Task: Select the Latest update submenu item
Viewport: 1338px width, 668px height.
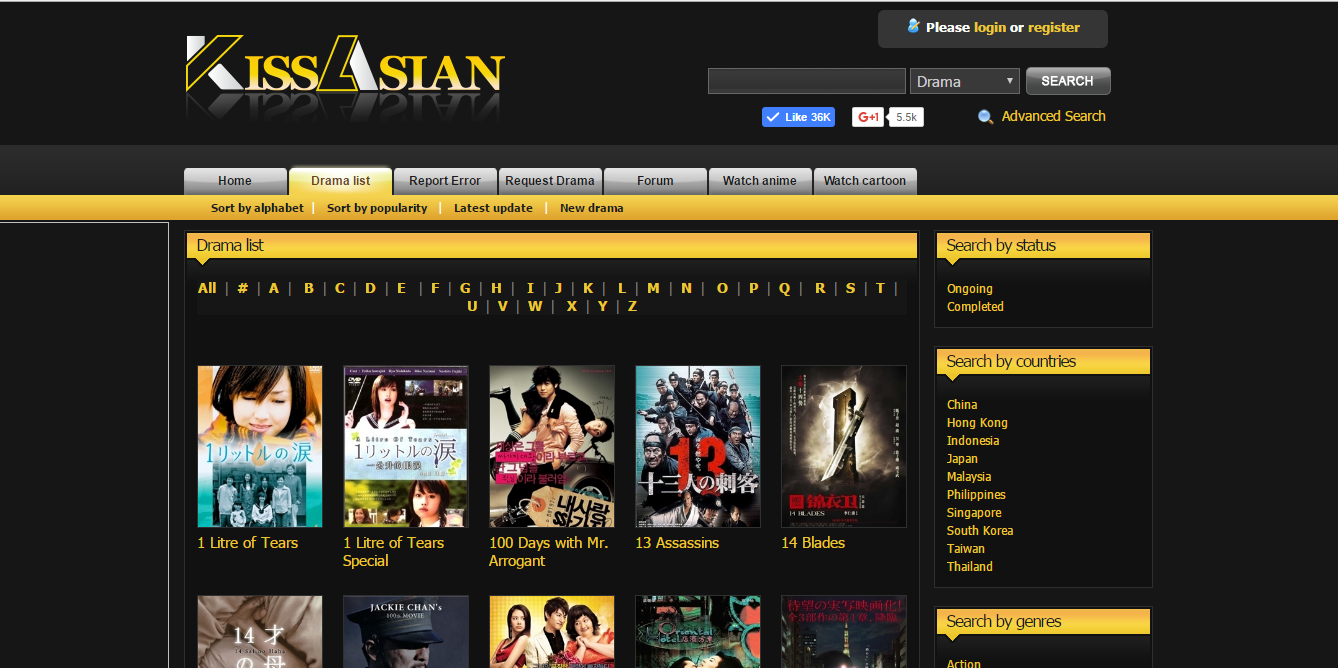Action: coord(493,208)
